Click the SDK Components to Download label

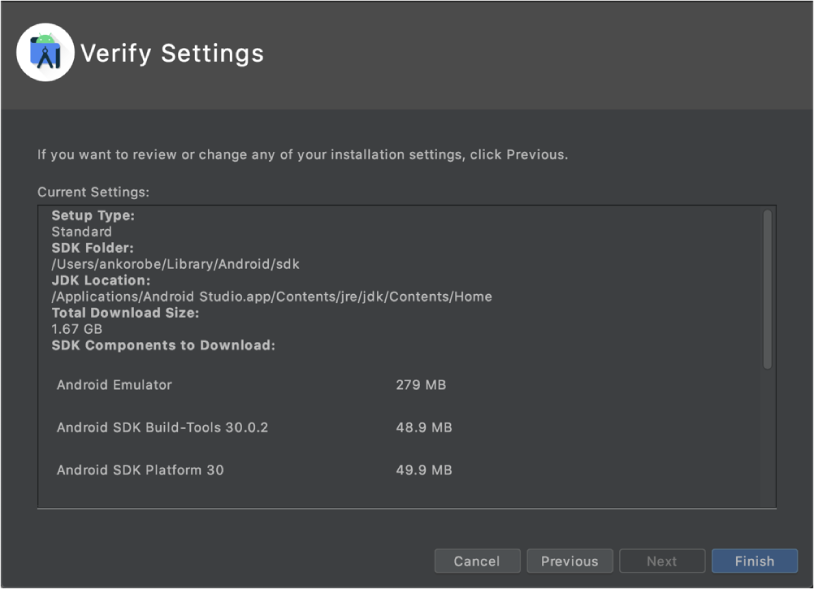coord(164,345)
